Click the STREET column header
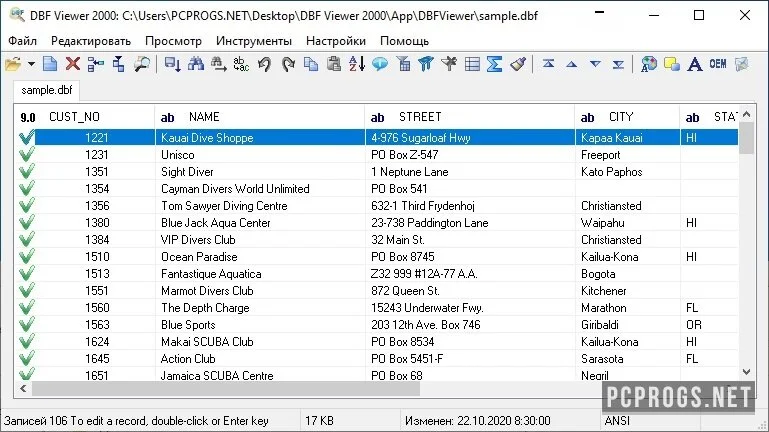Viewport: 769px width, 432px height. tap(470, 117)
